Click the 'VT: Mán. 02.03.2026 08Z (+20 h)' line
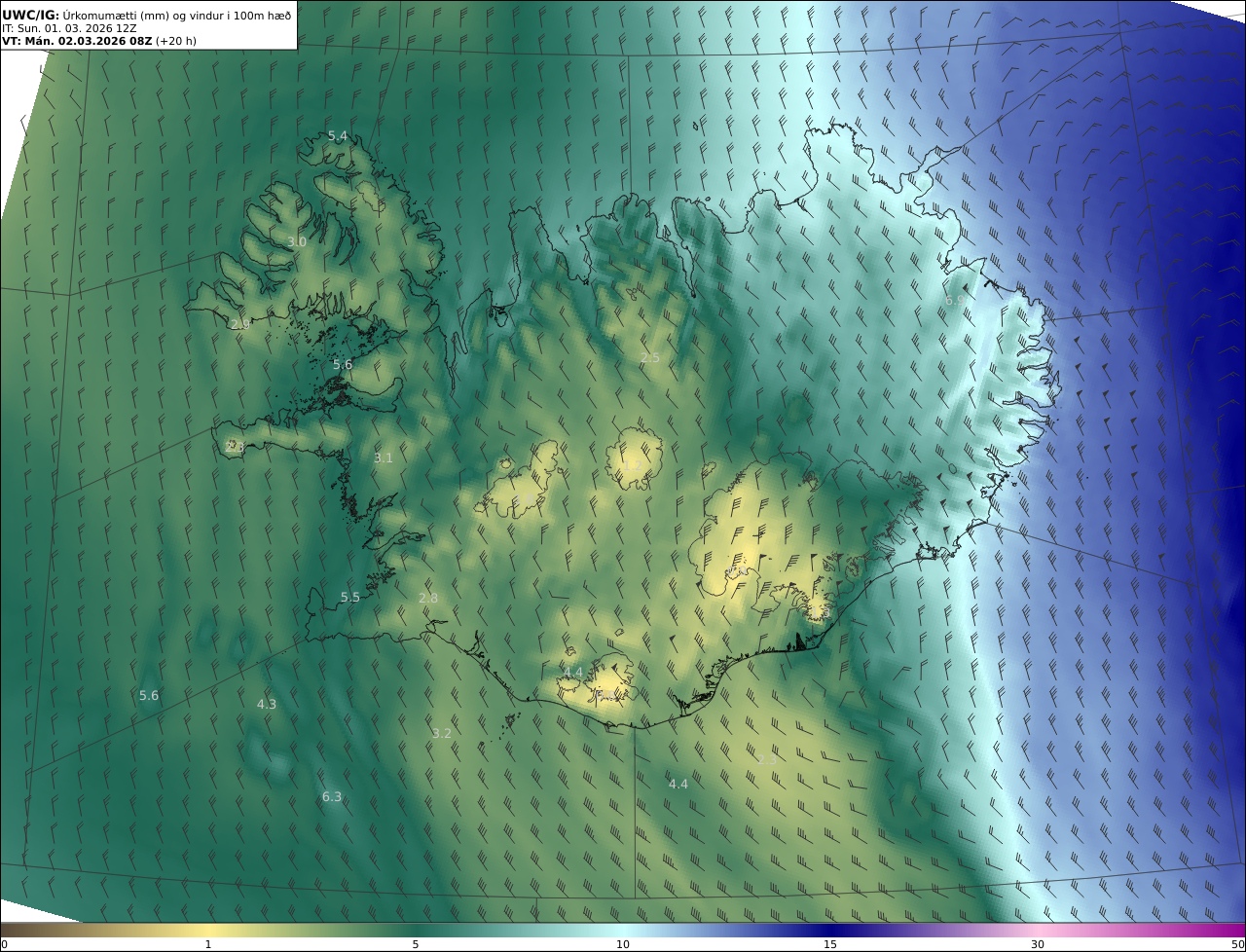The image size is (1246, 952). pyautogui.click(x=98, y=41)
